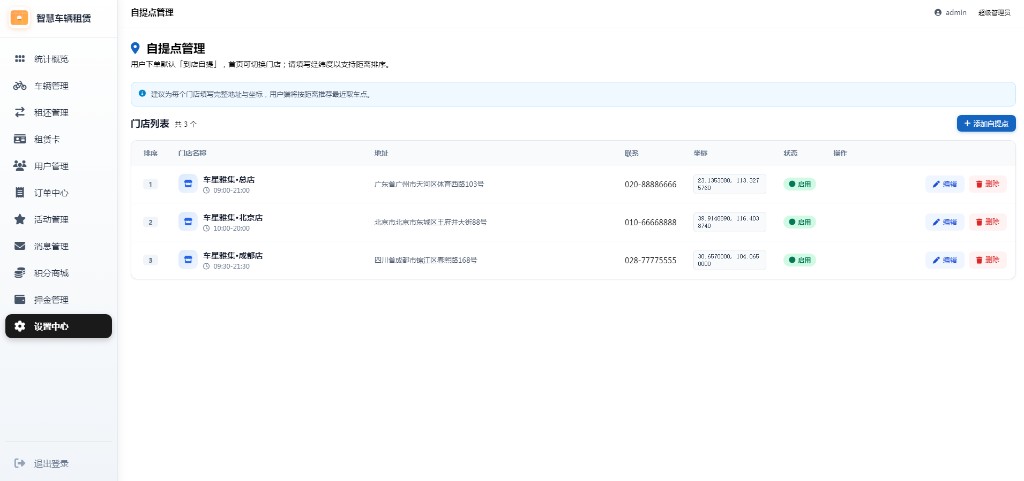Click the sort number badge 2

150,222
